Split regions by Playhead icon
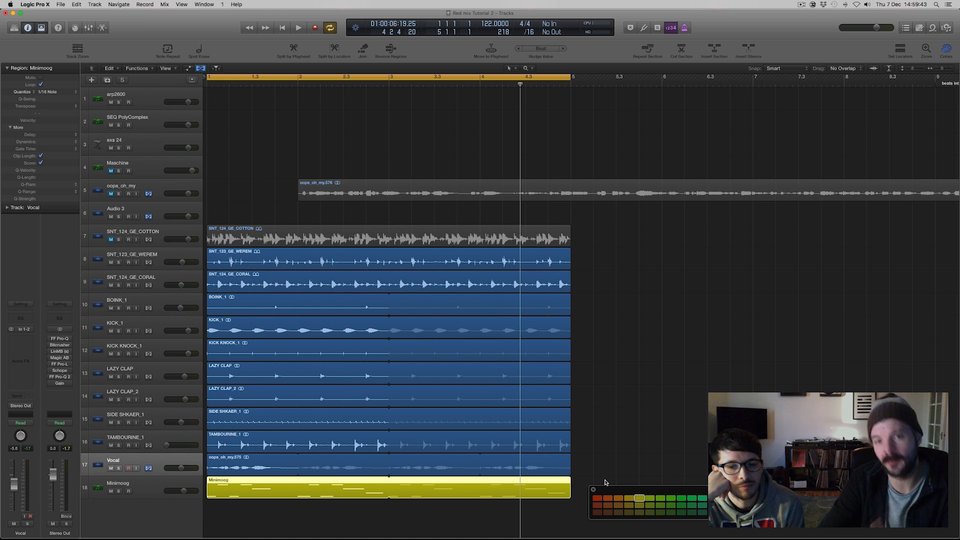Viewport: 960px width, 540px height. tap(293, 50)
